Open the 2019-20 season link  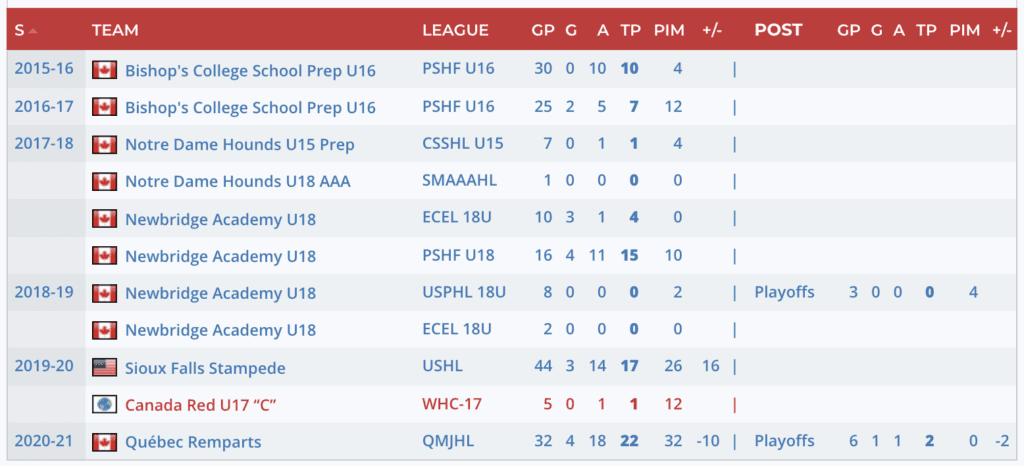coord(44,366)
